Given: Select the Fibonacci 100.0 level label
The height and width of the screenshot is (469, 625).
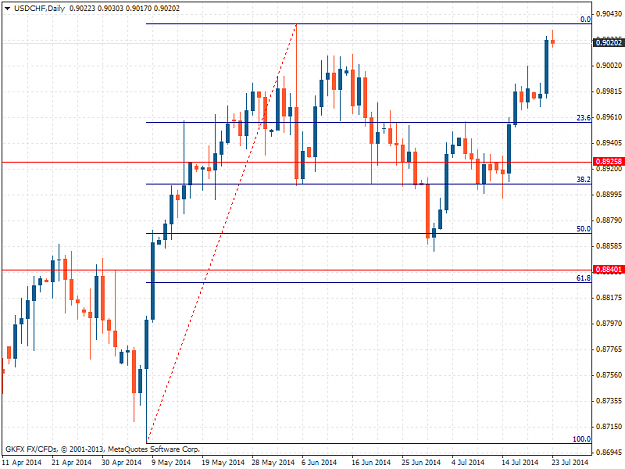Looking at the screenshot, I should [582, 439].
